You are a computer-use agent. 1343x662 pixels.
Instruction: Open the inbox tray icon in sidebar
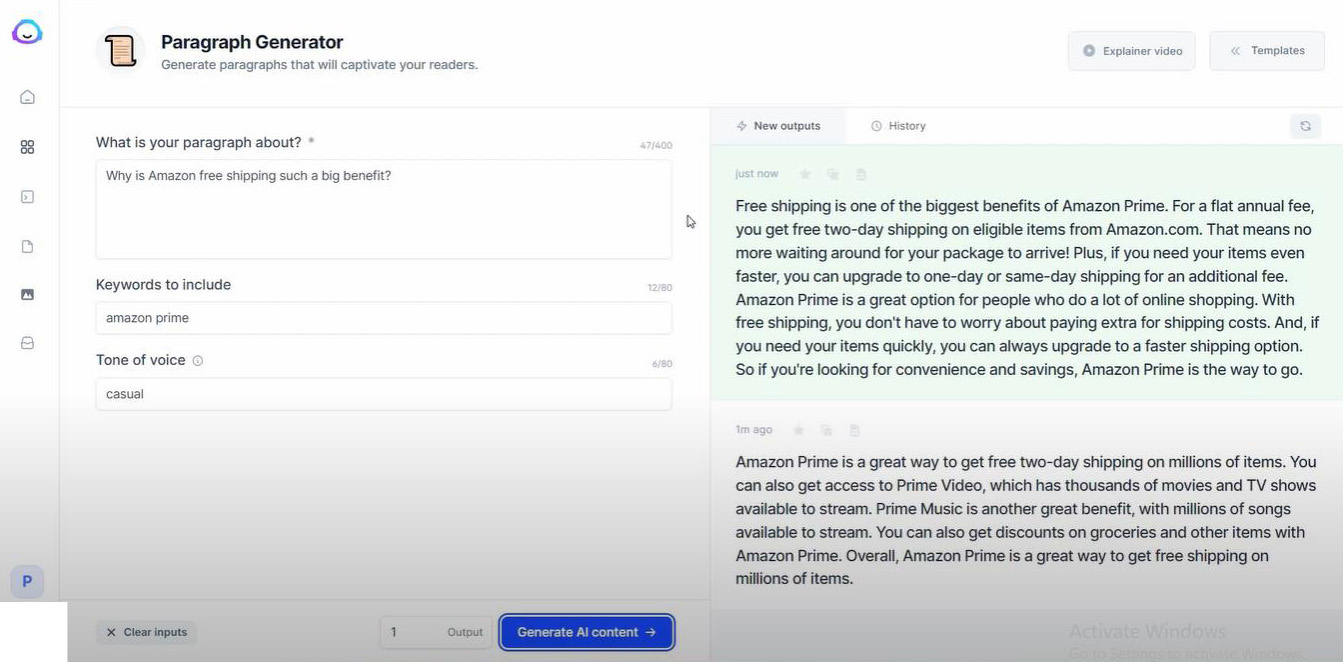pos(27,343)
